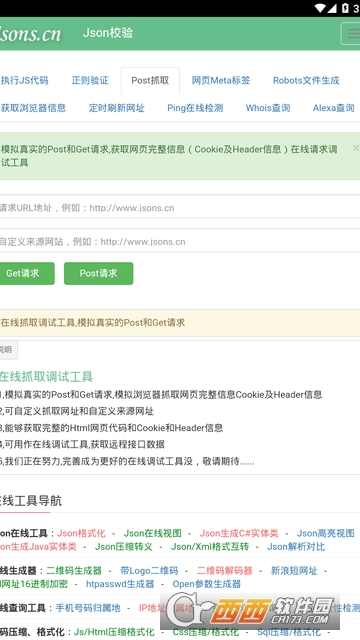360x640 pixels.
Task: Open the Json解析对比 link
Action: 296,547
